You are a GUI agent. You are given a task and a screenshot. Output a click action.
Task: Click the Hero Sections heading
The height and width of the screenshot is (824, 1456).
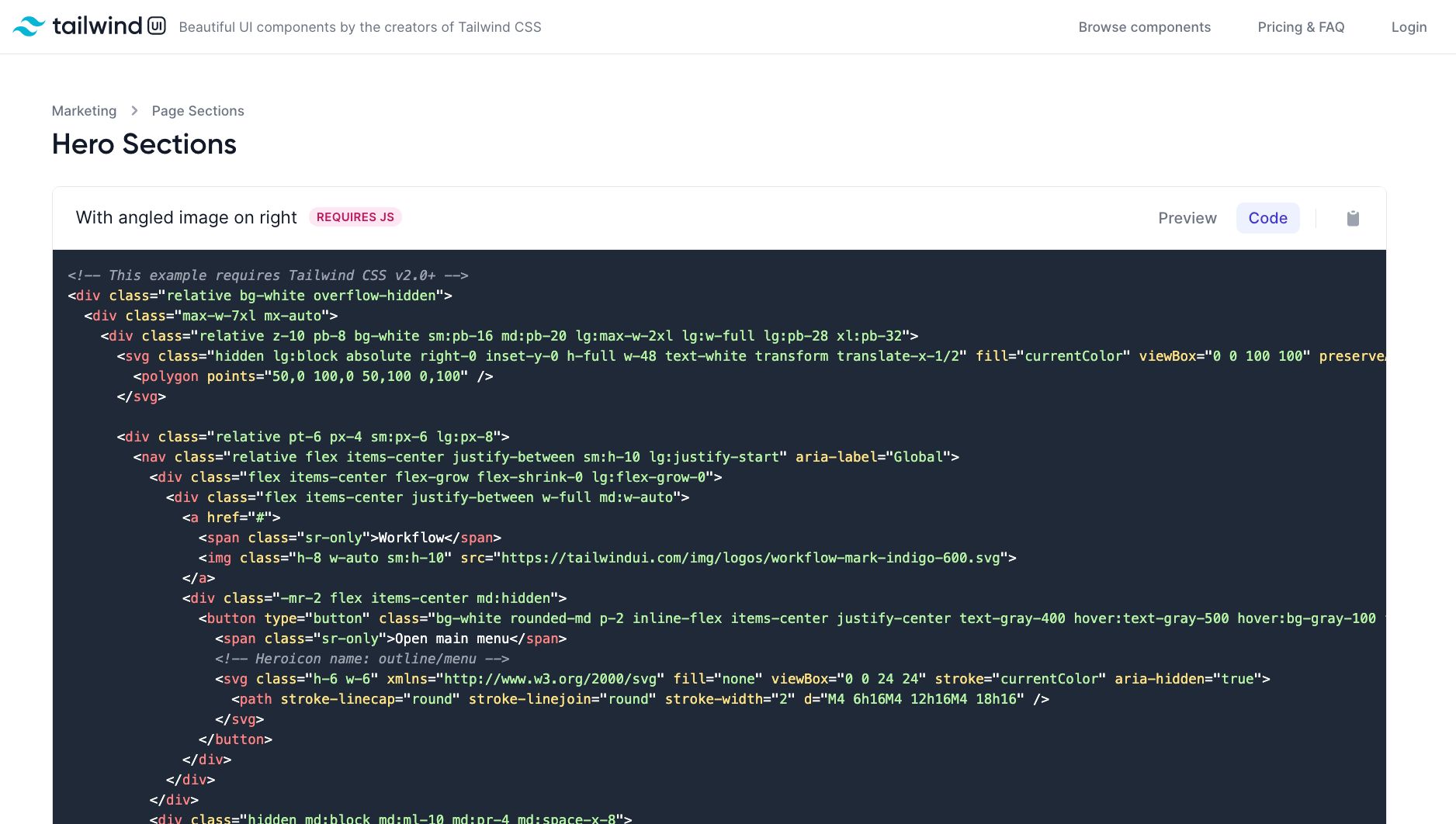point(144,144)
